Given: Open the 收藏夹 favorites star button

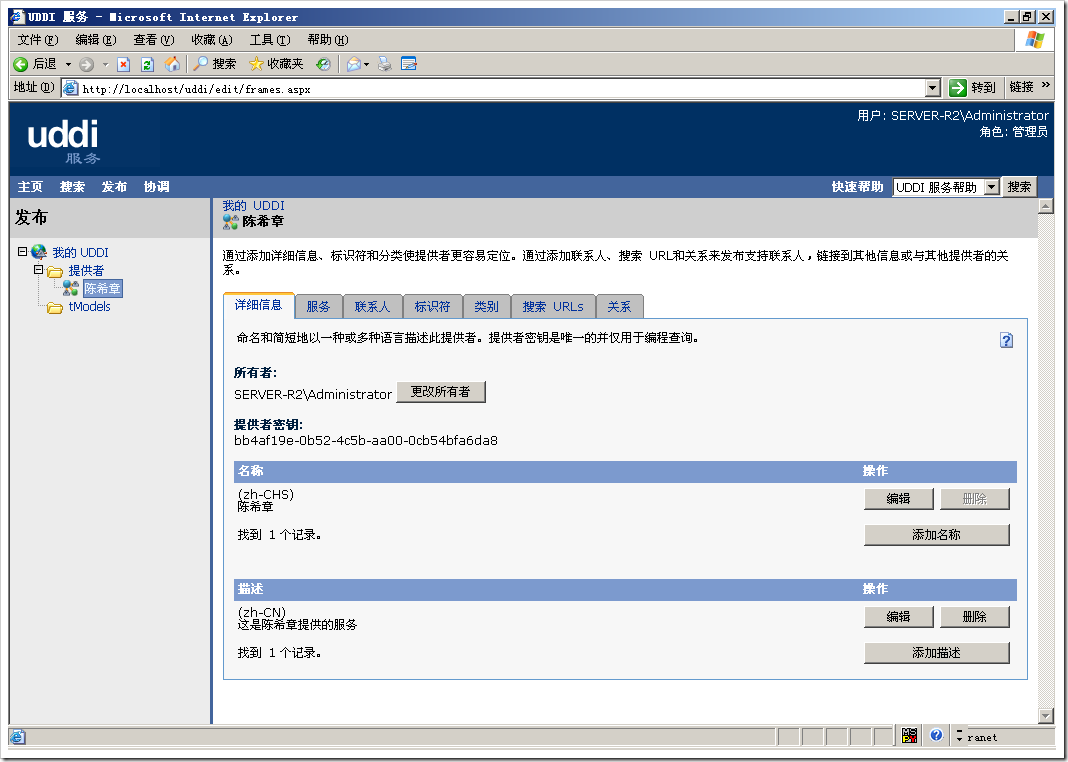Looking at the screenshot, I should click(276, 64).
